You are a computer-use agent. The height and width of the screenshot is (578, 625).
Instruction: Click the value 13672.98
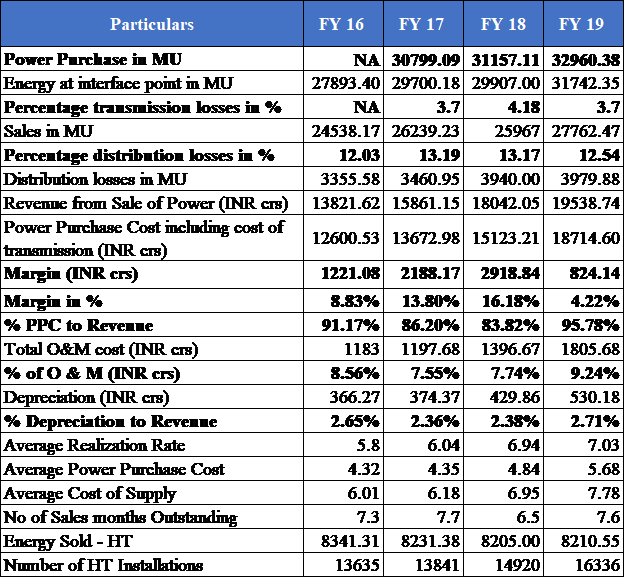426,238
